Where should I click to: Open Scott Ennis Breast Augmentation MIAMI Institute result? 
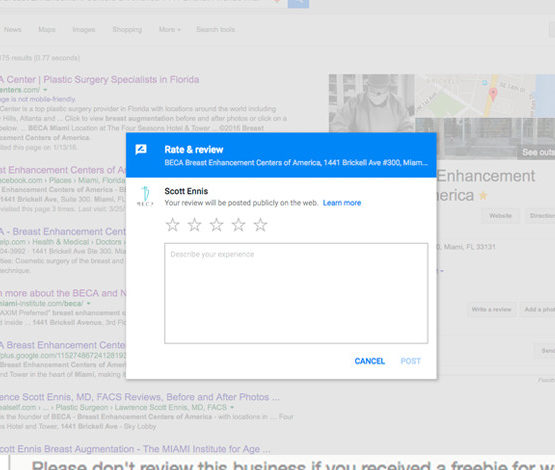click(135, 449)
